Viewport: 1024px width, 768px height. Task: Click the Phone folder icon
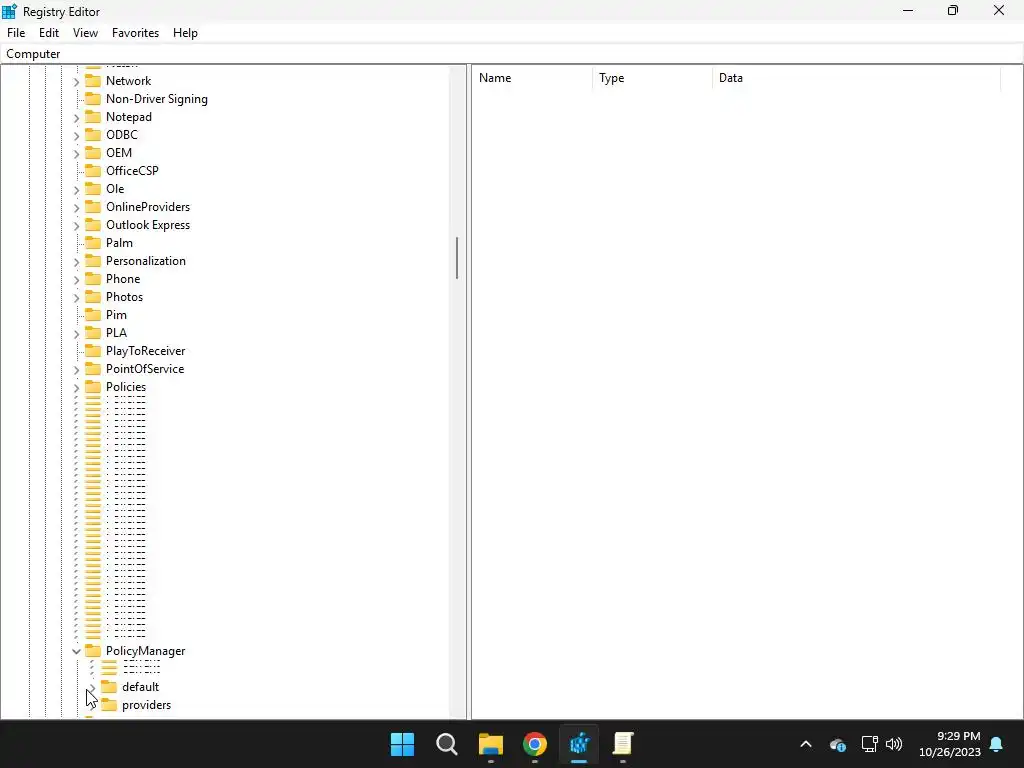coord(93,278)
